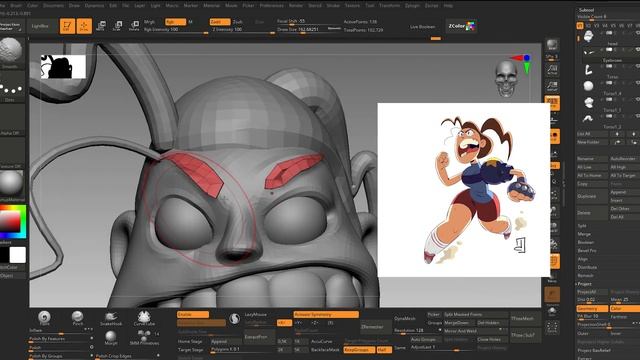The image size is (640, 360).
Task: Select the Pinch brush
Action: 78,318
